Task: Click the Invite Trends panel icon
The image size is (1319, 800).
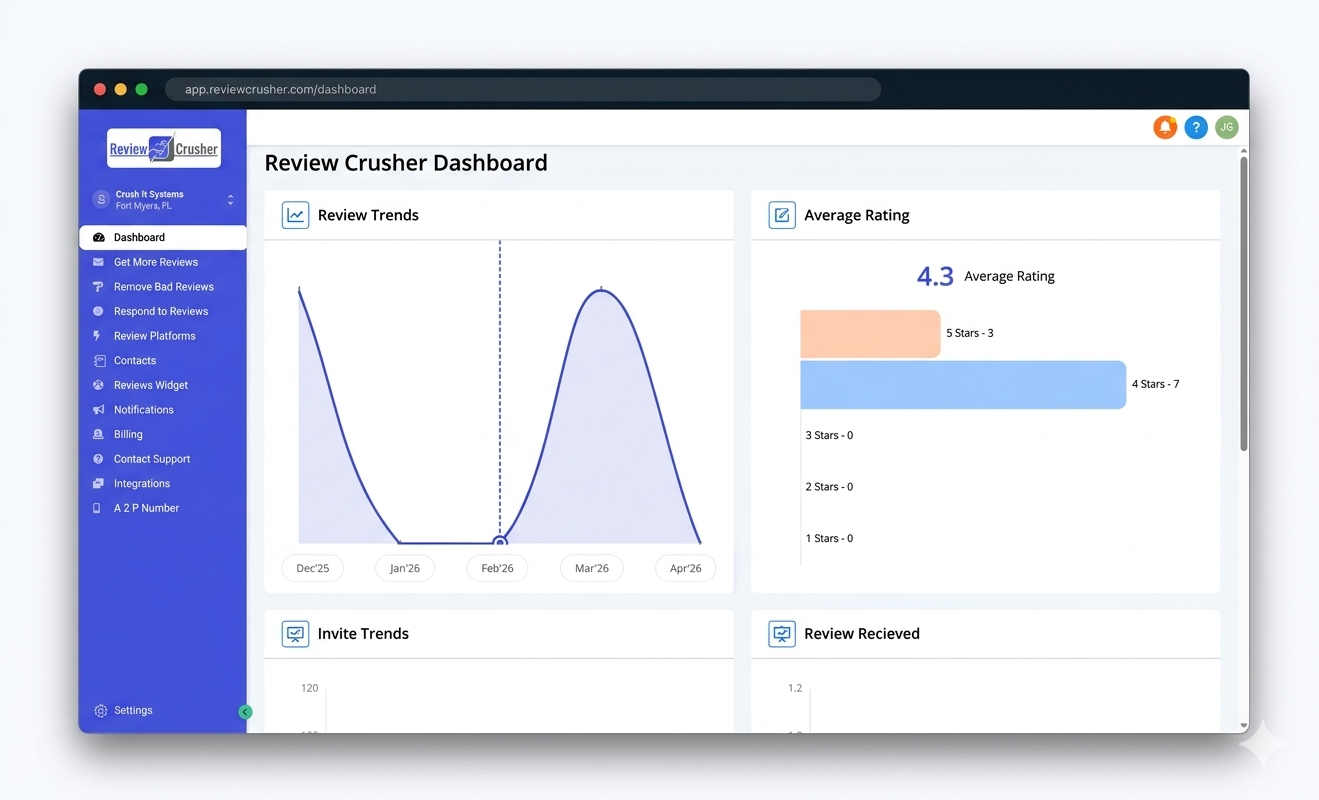Action: coord(295,634)
